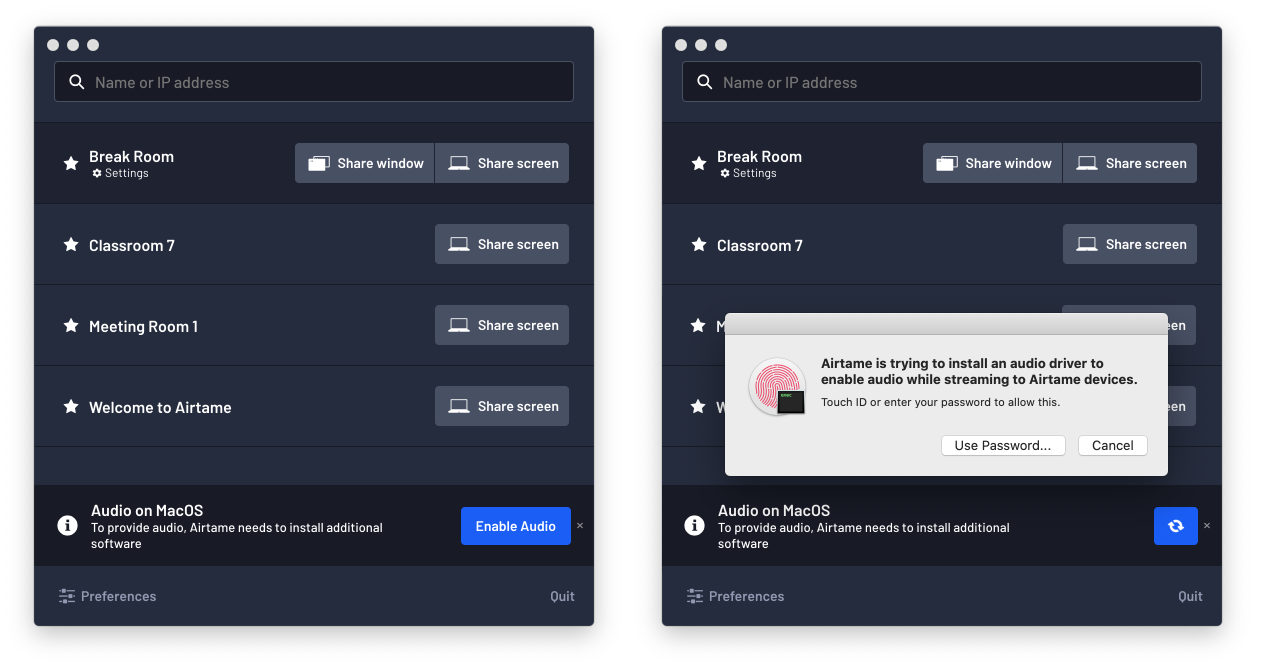Click the blue Enable Audio button
This screenshot has height=668, width=1276.
pyautogui.click(x=516, y=526)
